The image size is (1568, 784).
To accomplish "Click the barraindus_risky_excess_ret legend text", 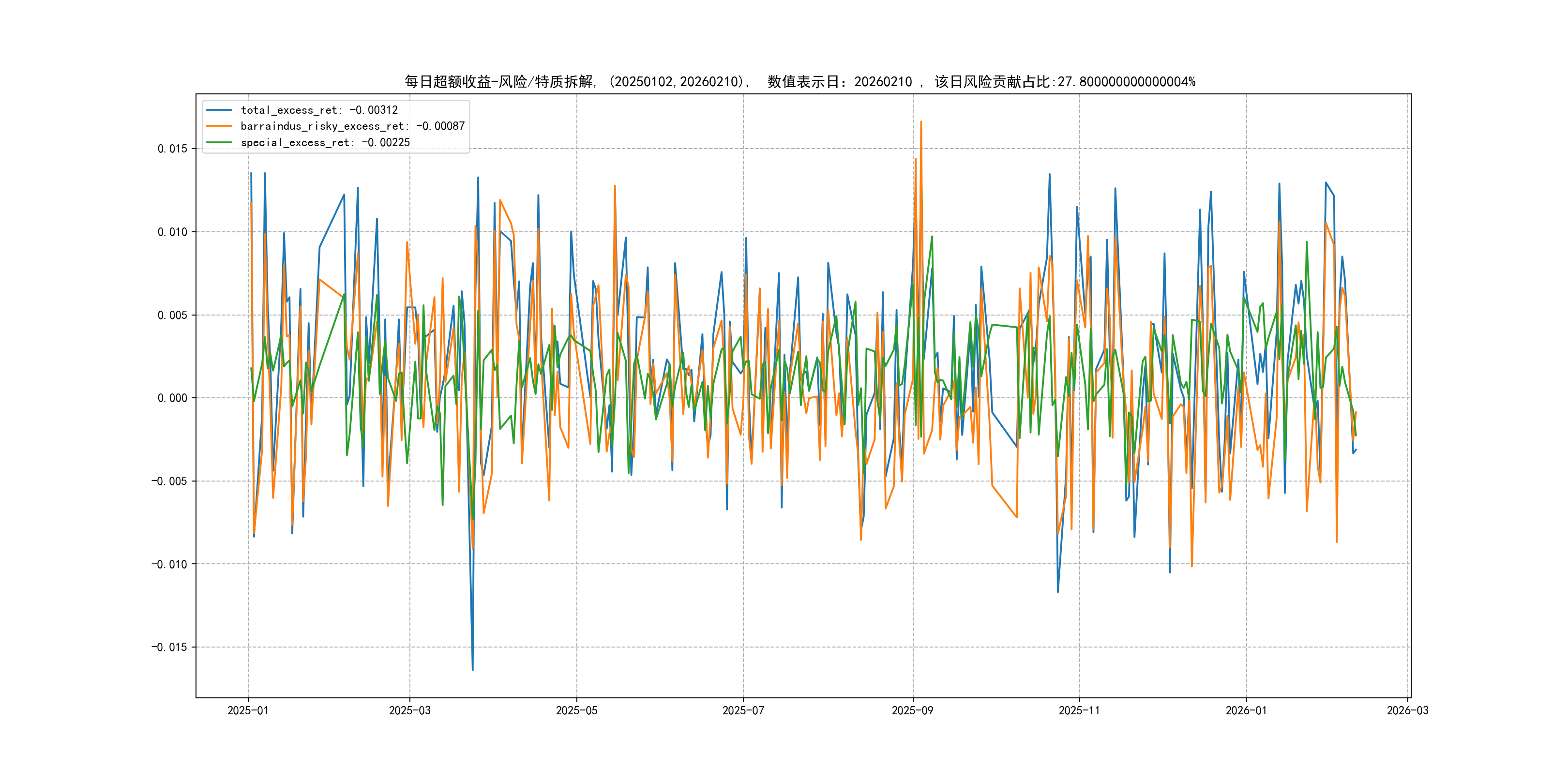I will [352, 126].
